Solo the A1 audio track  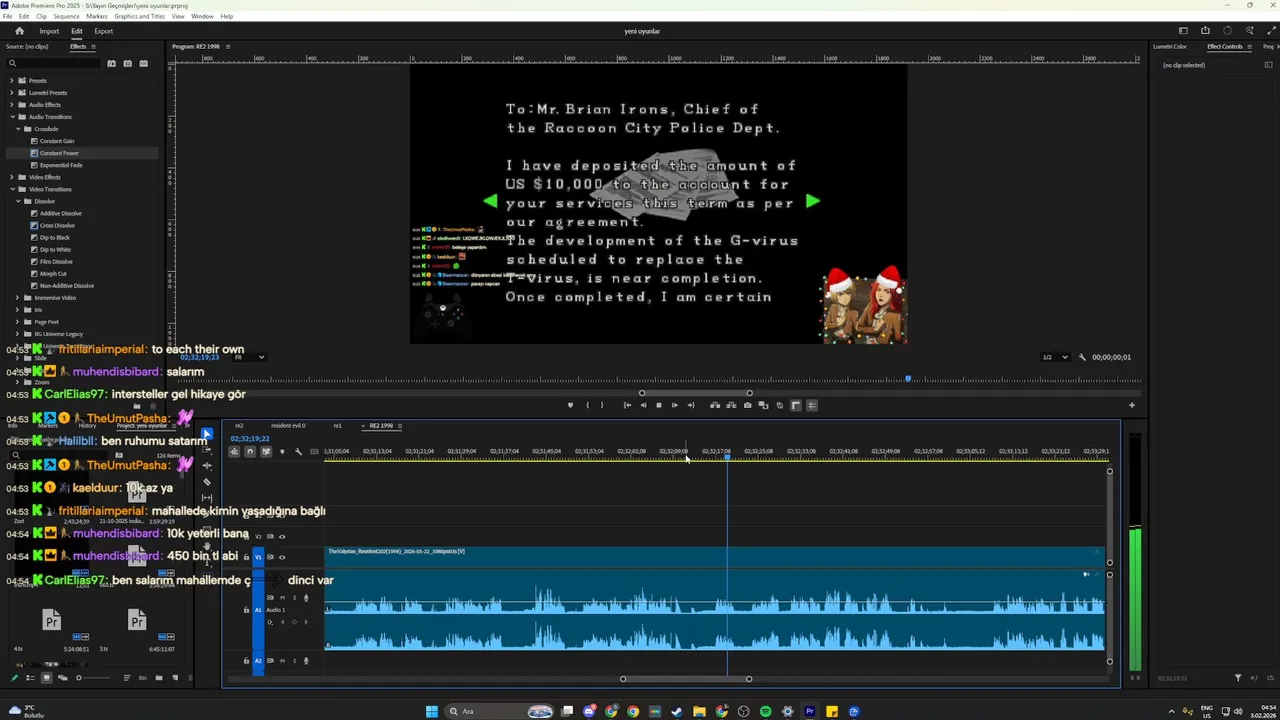(294, 598)
